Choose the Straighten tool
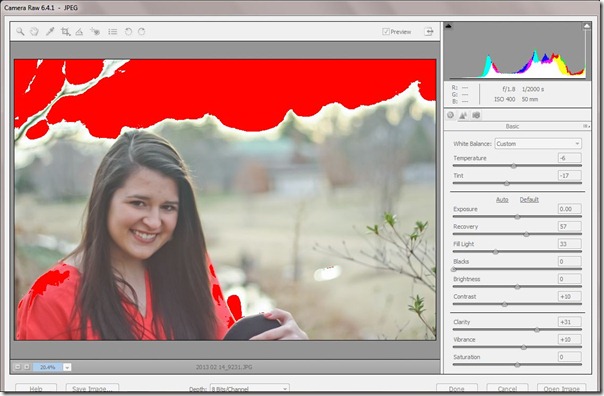Image resolution: width=604 pixels, height=396 pixels. [x=79, y=32]
